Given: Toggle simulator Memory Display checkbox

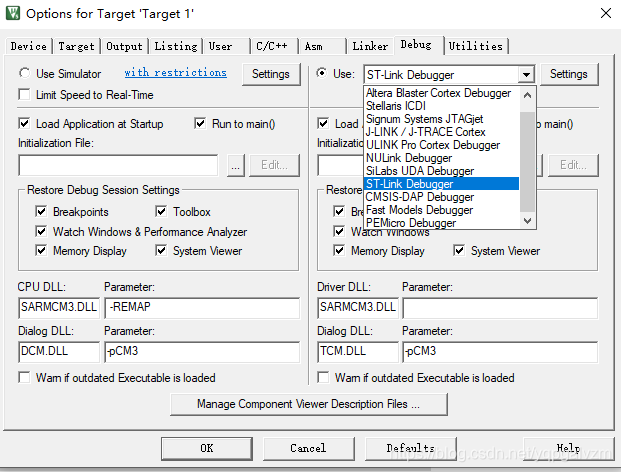Looking at the screenshot, I should (x=41, y=251).
